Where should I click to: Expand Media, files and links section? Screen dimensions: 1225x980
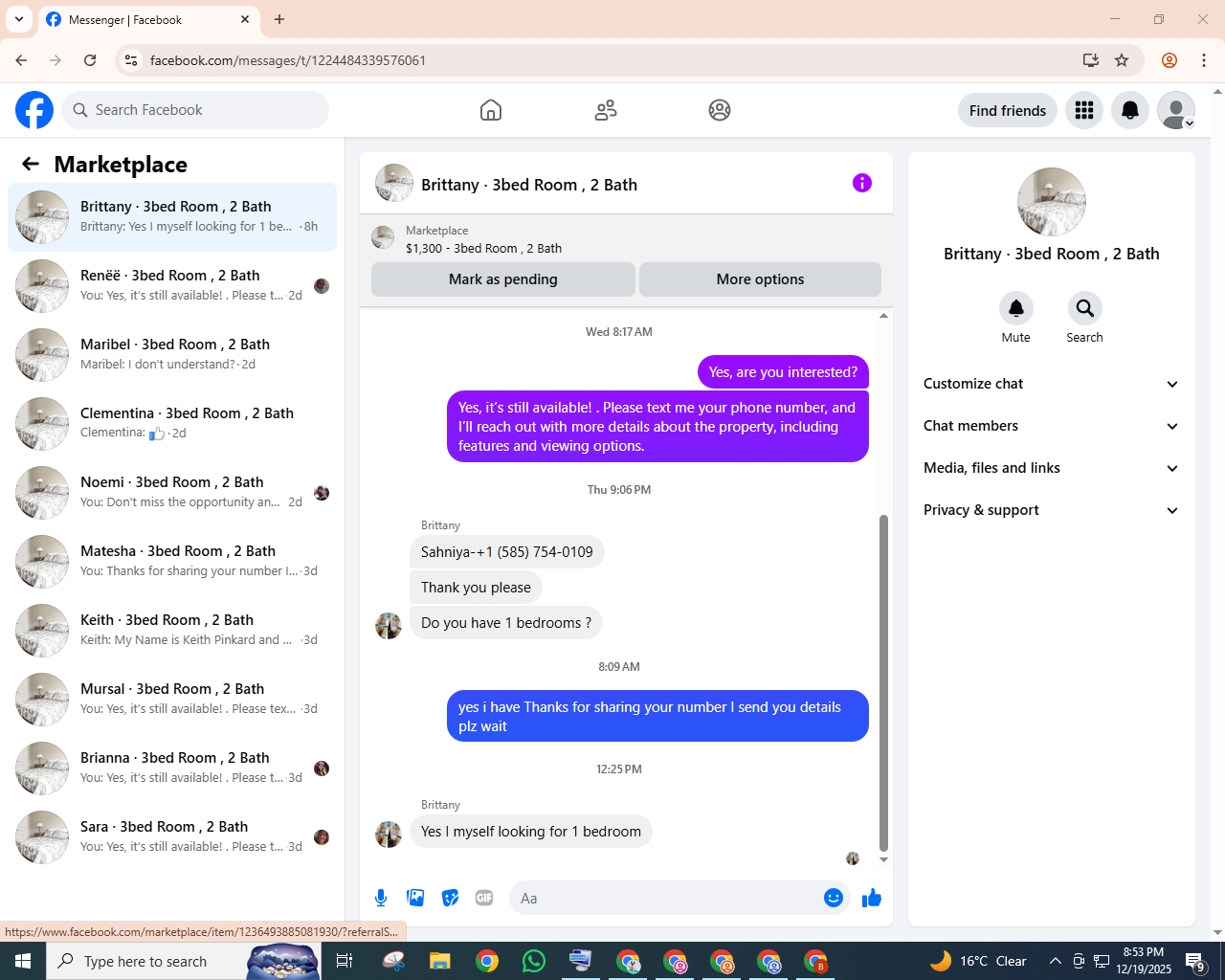(x=1052, y=468)
